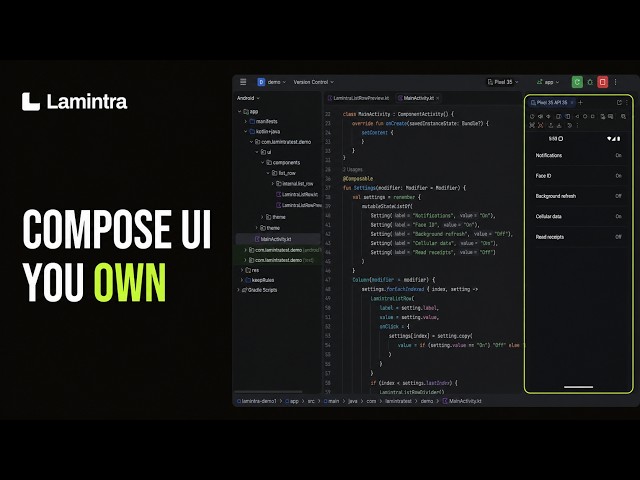Toggle the Background refresh setting row
The height and width of the screenshot is (480, 640).
click(x=578, y=196)
